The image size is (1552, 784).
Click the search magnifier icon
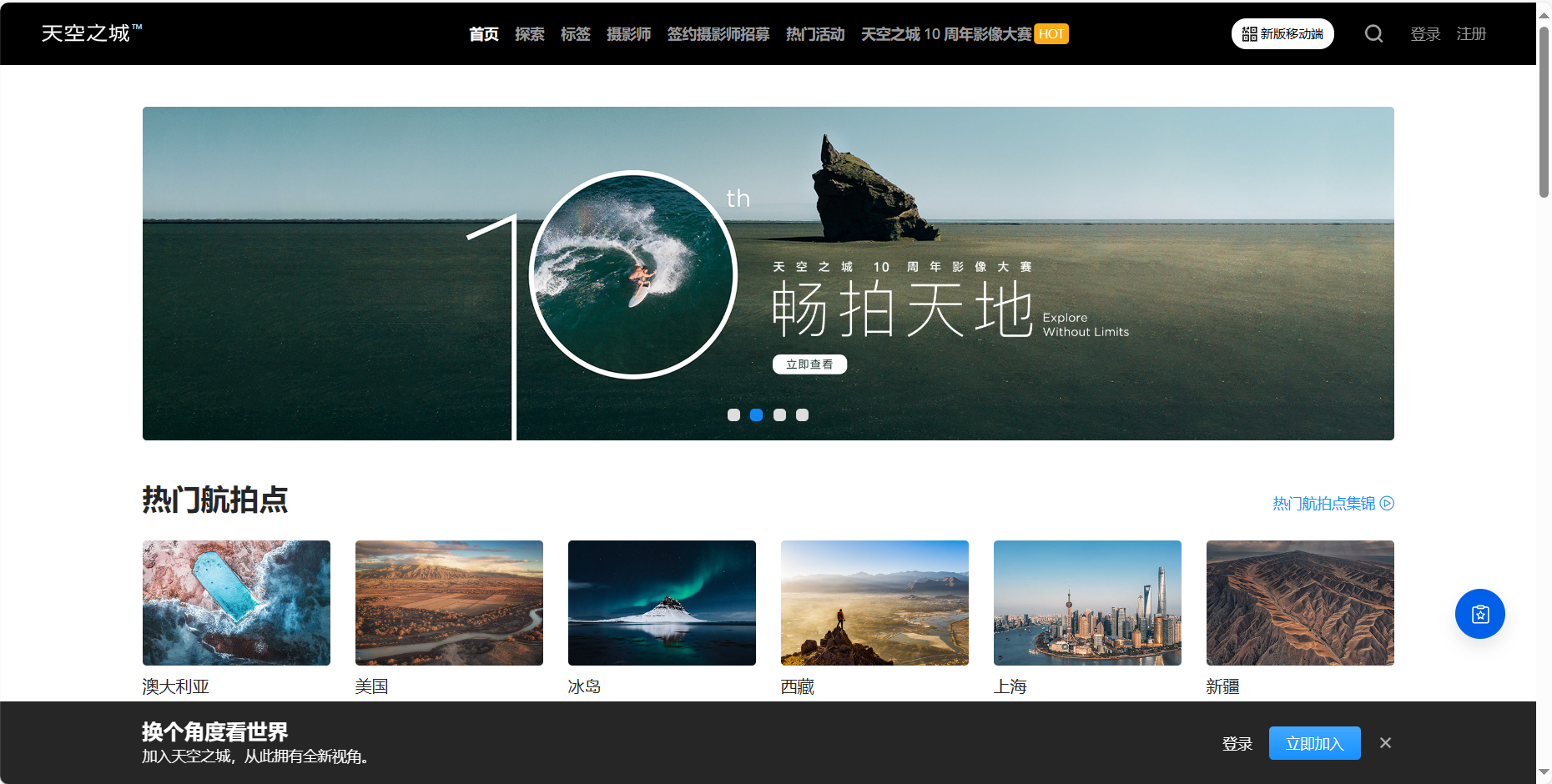click(1373, 34)
